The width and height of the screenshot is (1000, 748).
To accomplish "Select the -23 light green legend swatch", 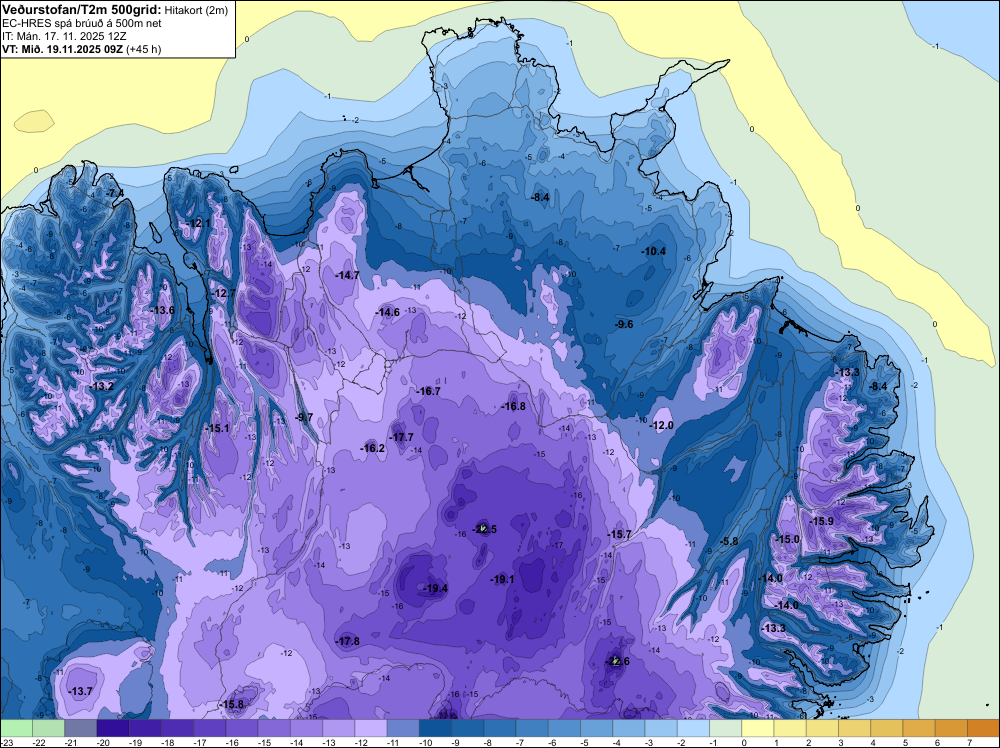I will point(17,728).
